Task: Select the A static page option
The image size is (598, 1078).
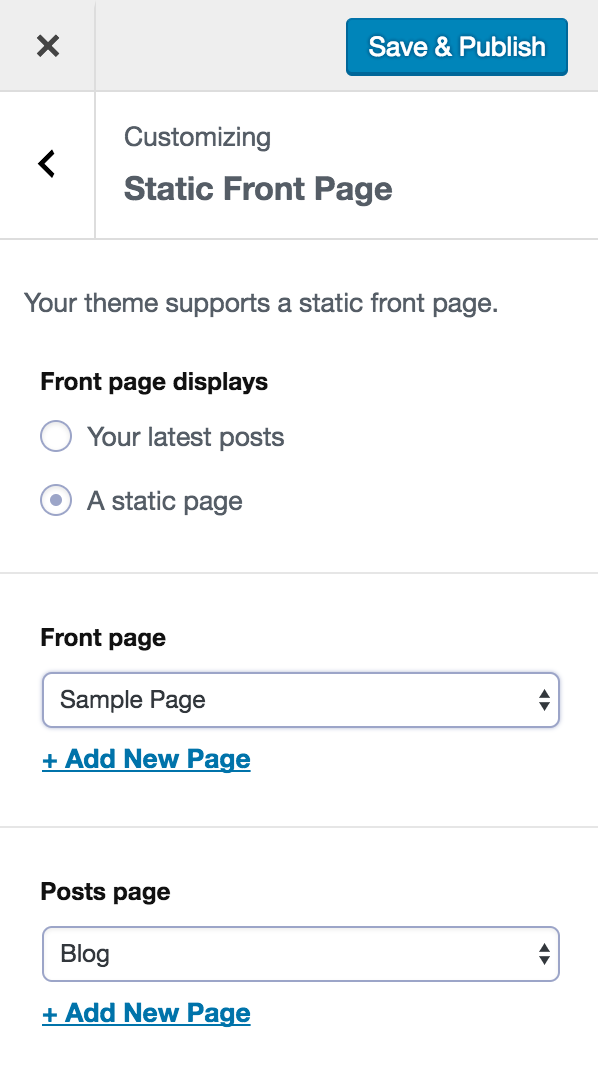Action: 56,500
